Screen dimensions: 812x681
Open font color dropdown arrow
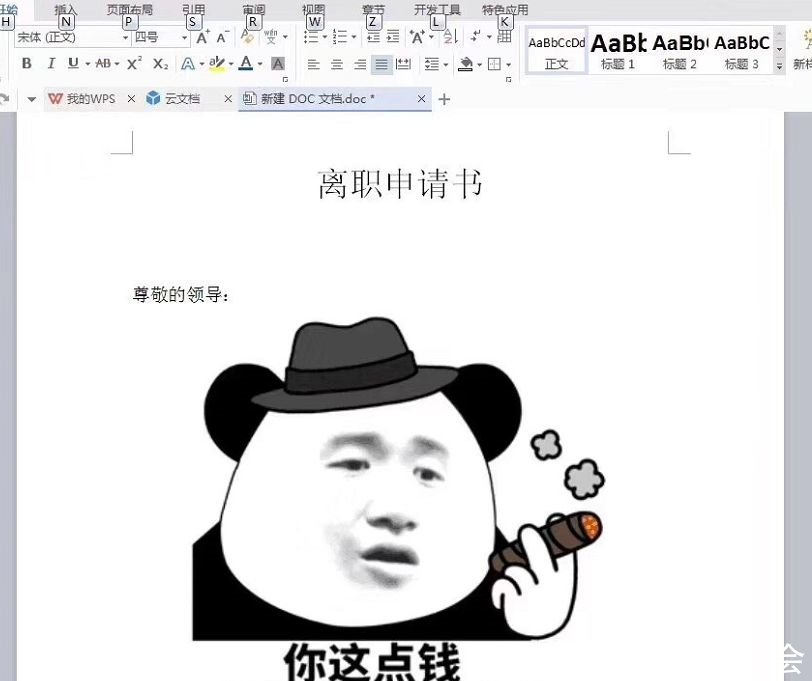pos(260,64)
